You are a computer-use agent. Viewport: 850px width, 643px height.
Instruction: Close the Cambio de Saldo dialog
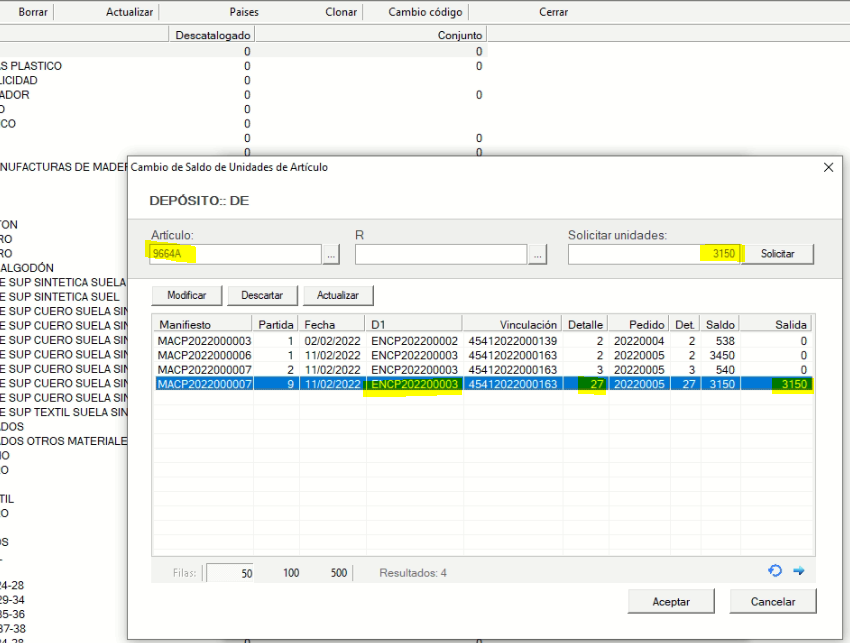[828, 167]
